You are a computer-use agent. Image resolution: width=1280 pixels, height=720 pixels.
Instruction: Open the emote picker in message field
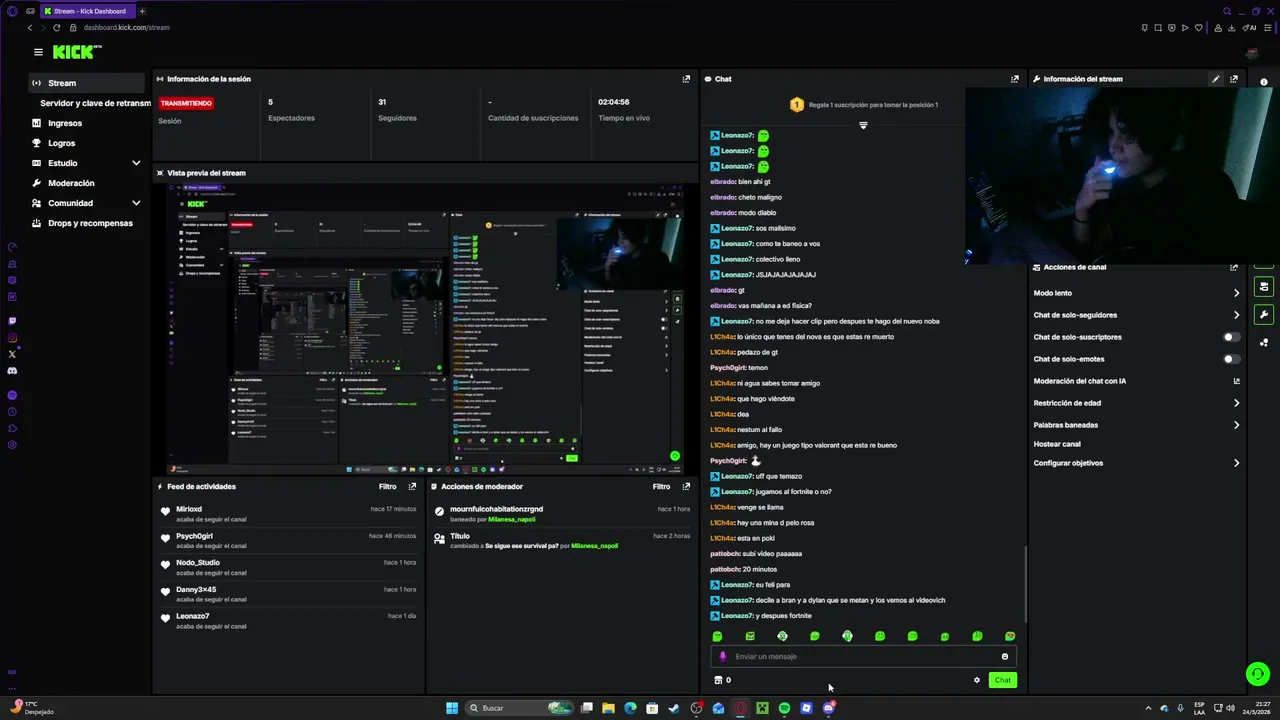coord(1005,657)
